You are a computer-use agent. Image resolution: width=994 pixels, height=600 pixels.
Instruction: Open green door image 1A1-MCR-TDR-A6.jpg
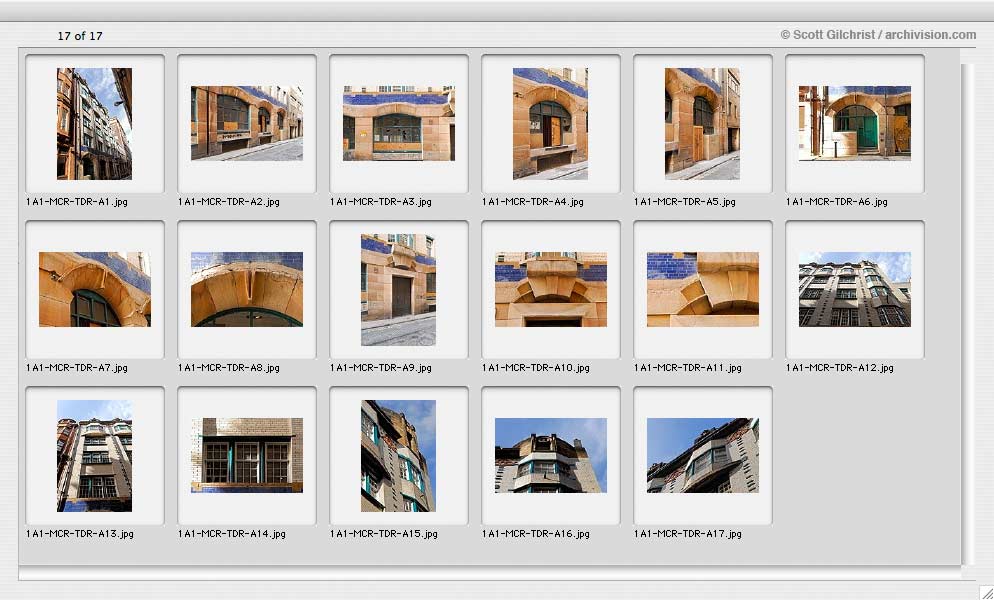pyautogui.click(x=855, y=123)
